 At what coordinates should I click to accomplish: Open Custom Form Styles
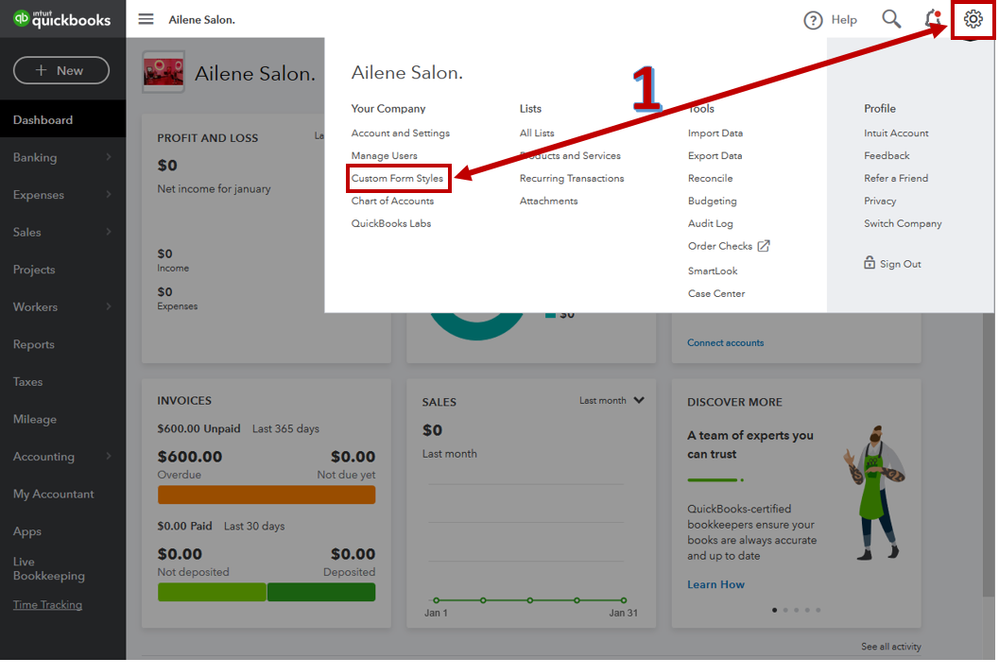pyautogui.click(x=398, y=178)
